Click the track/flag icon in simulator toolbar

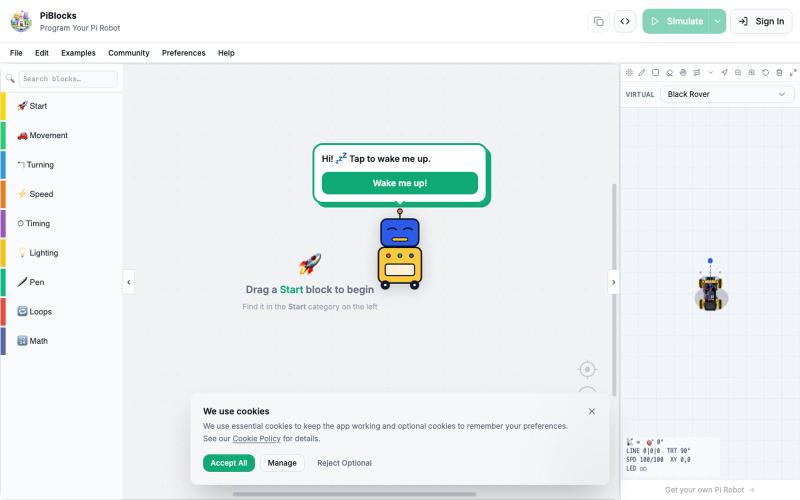[x=697, y=72]
